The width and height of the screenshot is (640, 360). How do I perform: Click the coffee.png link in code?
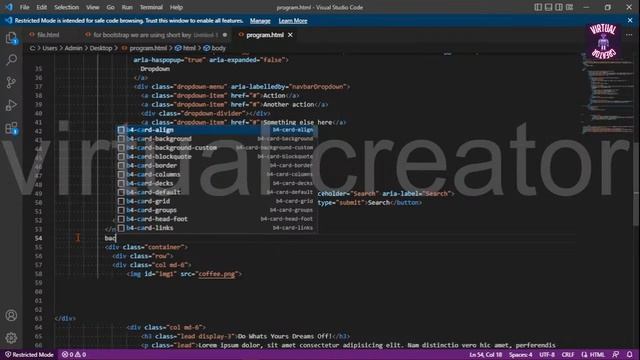(217, 274)
